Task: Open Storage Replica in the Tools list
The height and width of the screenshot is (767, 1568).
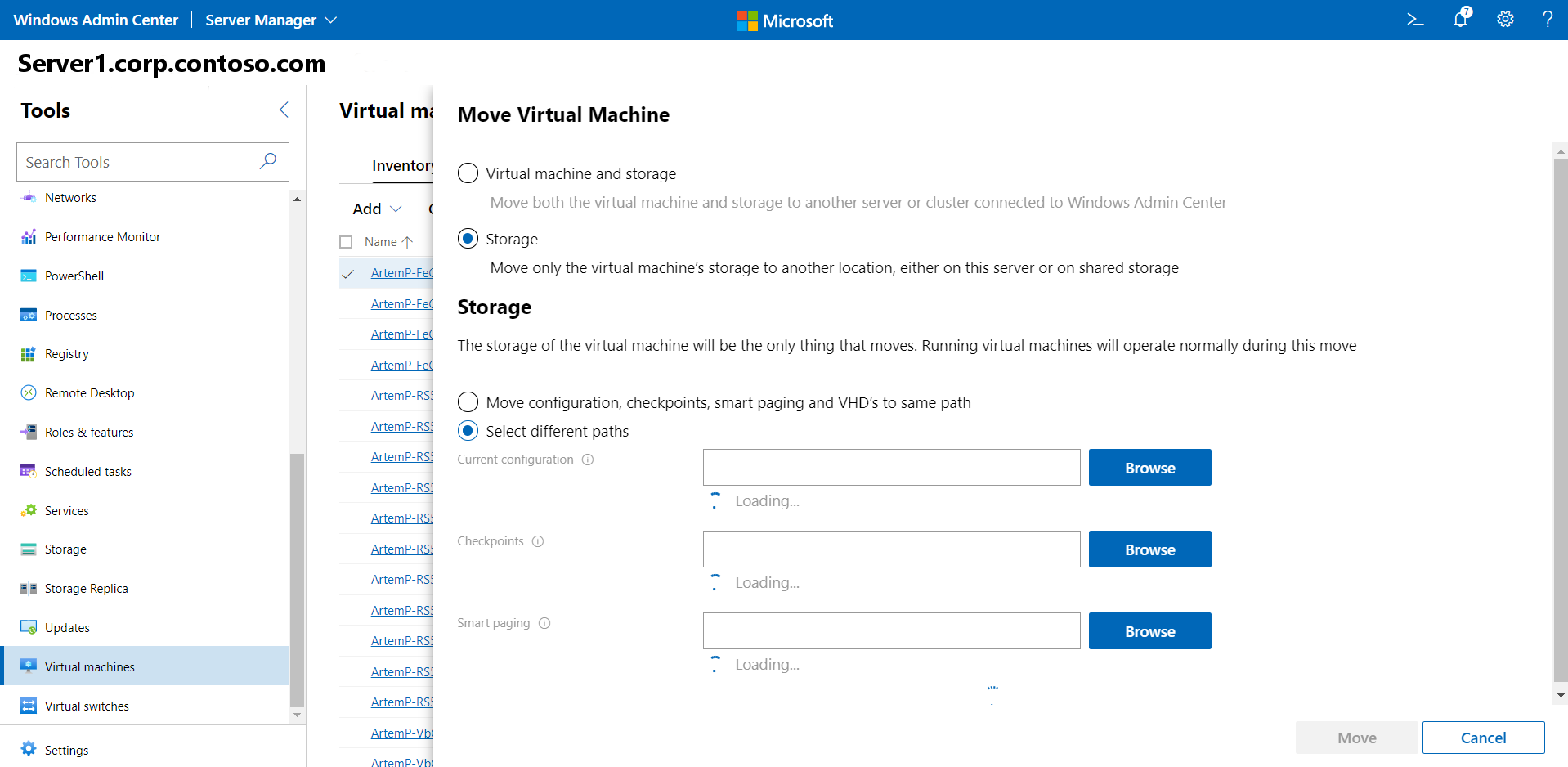Action: click(86, 589)
